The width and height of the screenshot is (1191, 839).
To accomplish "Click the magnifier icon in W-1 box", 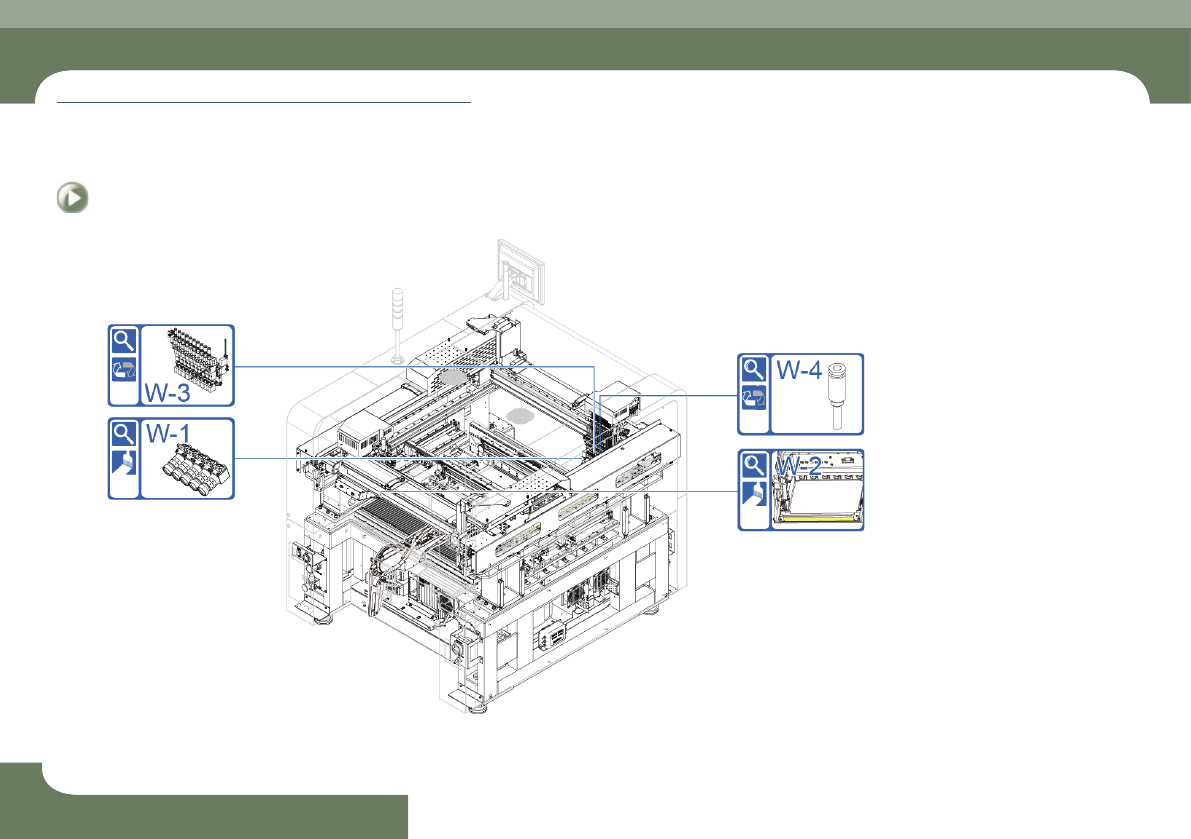I will (124, 434).
